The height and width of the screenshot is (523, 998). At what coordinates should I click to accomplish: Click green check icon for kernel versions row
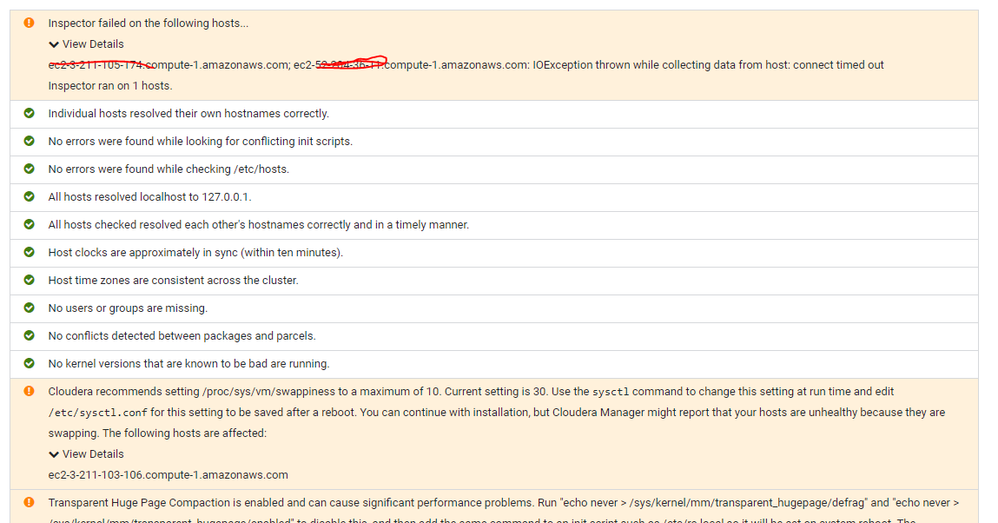pos(29,363)
